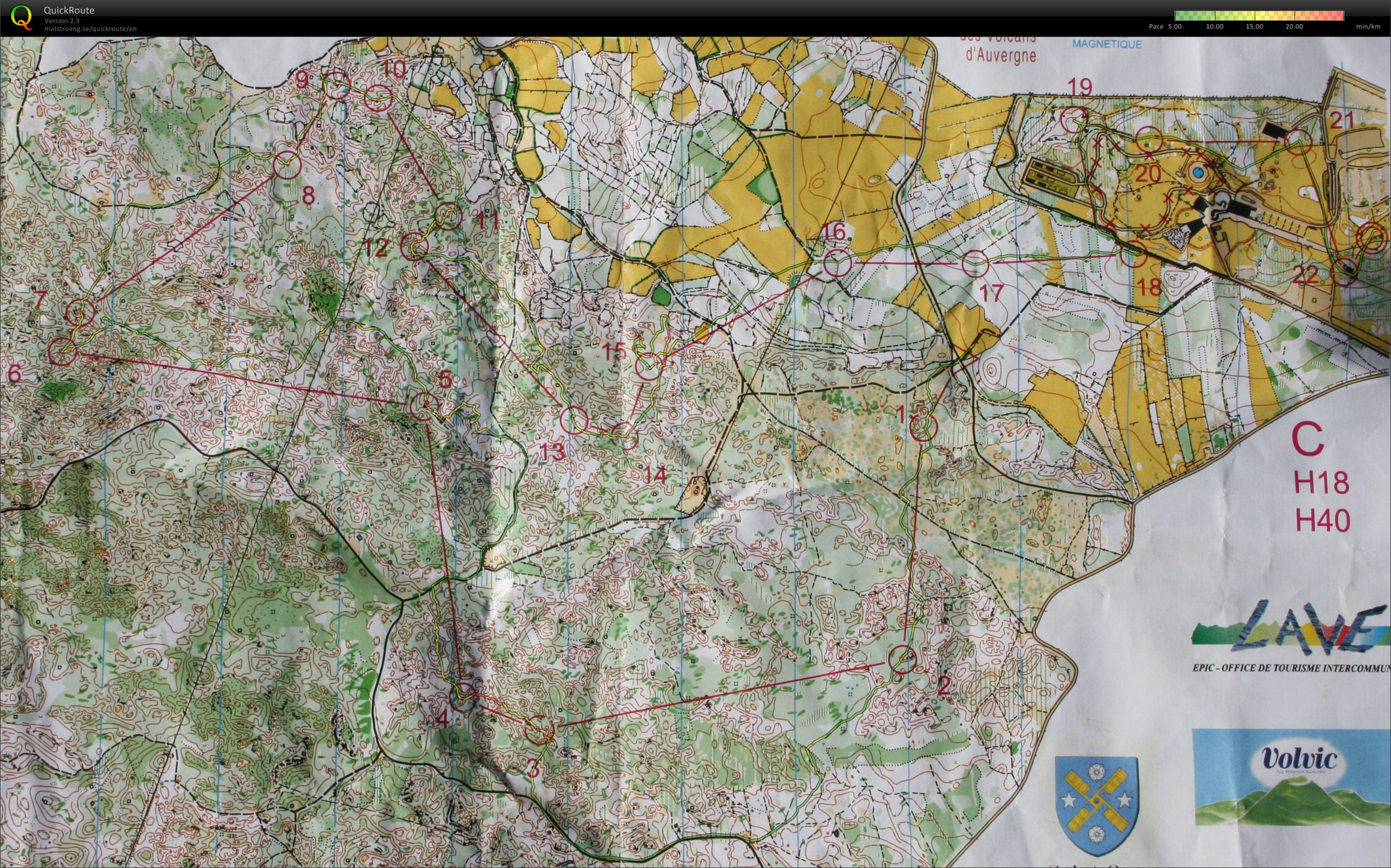Select control circle 6 on the map
The image size is (1391, 868).
point(62,352)
